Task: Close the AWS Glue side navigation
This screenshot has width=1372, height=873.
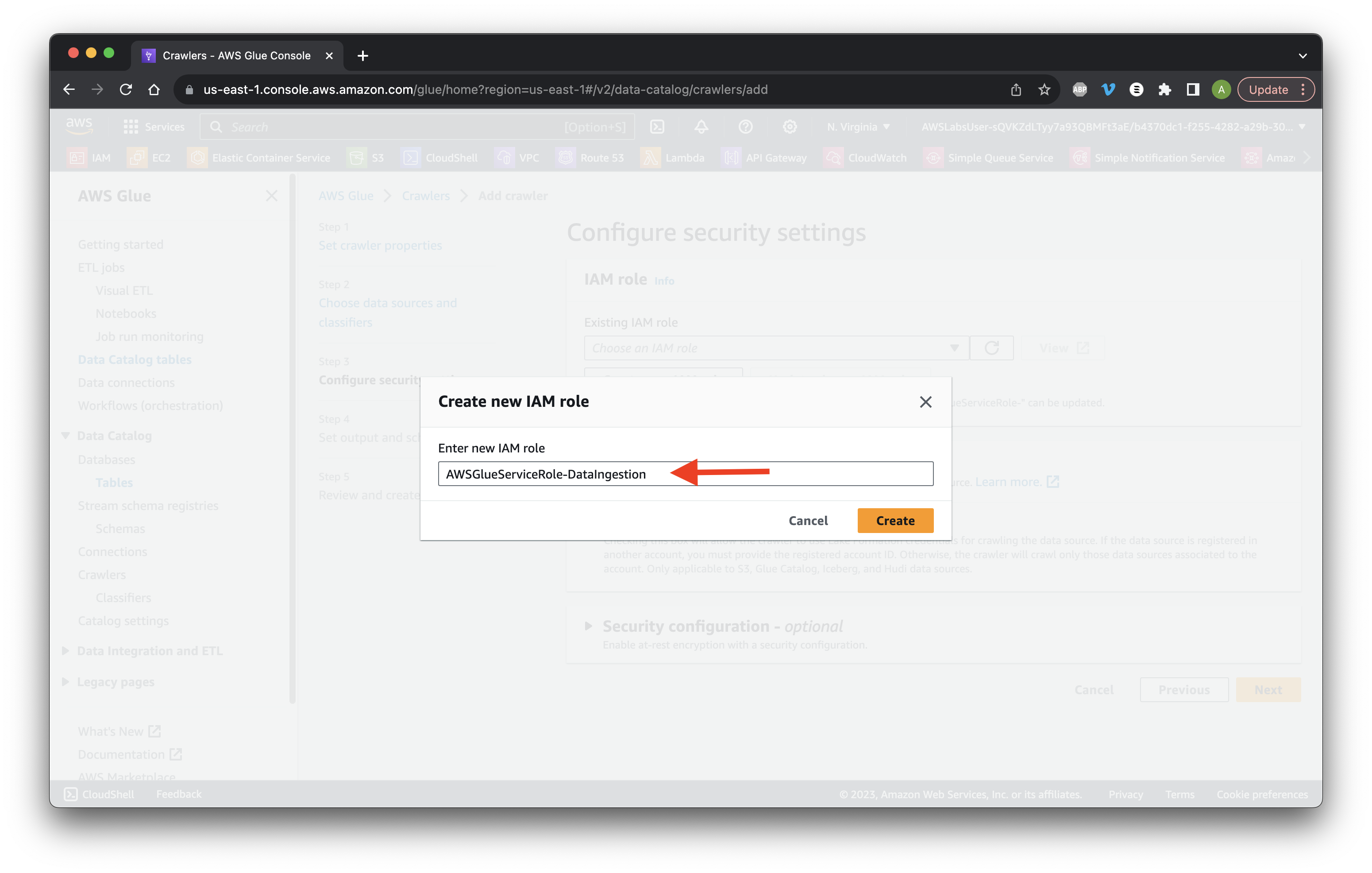Action: (272, 196)
